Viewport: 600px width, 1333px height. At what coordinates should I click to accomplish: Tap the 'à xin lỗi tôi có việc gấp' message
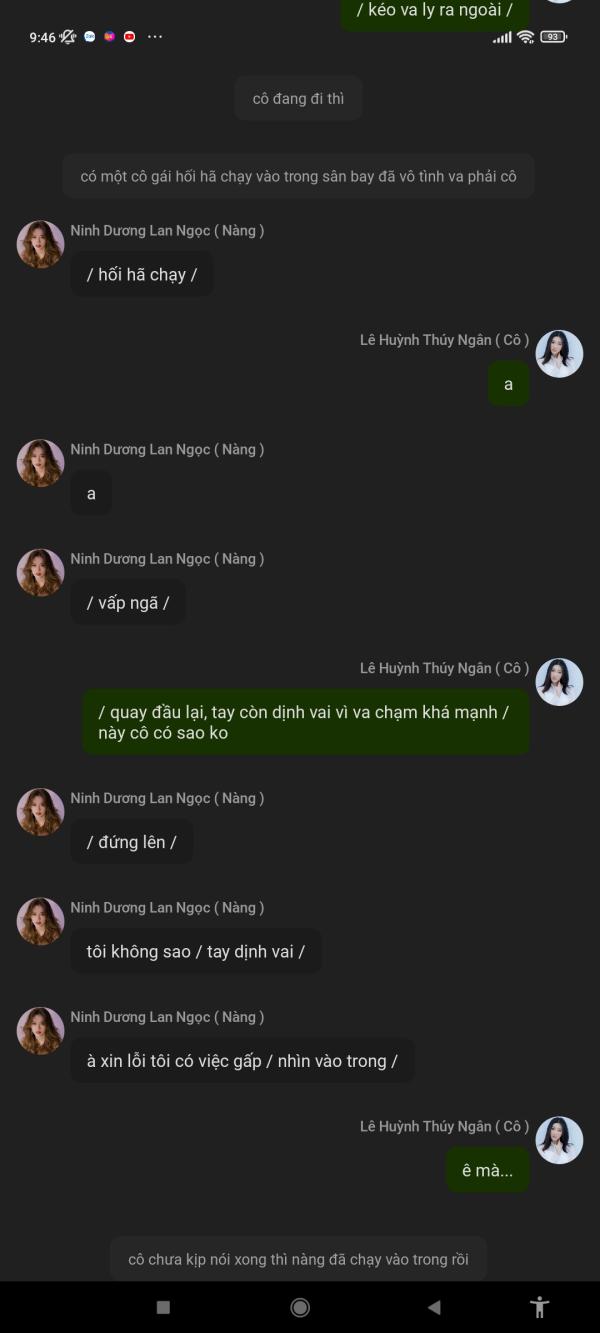pos(242,1061)
